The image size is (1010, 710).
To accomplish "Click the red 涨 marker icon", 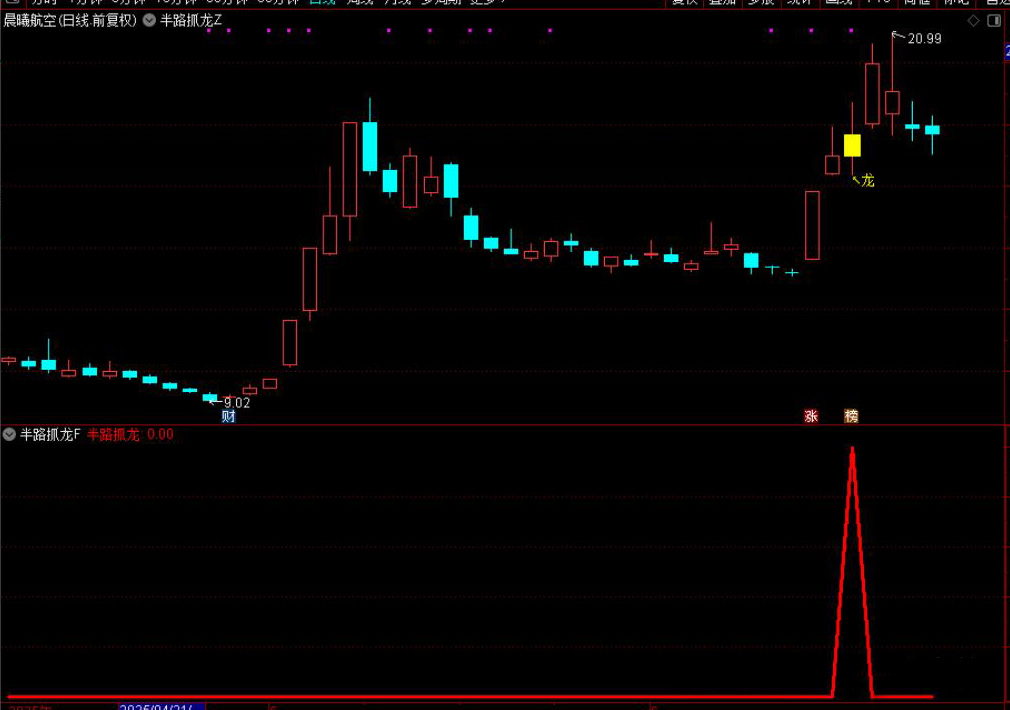I will [x=811, y=416].
